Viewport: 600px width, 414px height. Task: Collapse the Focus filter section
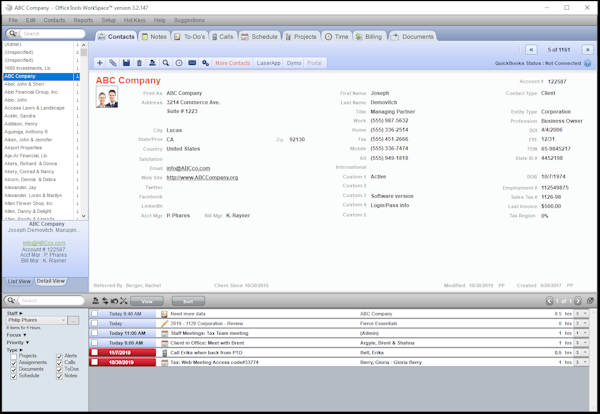[25, 335]
